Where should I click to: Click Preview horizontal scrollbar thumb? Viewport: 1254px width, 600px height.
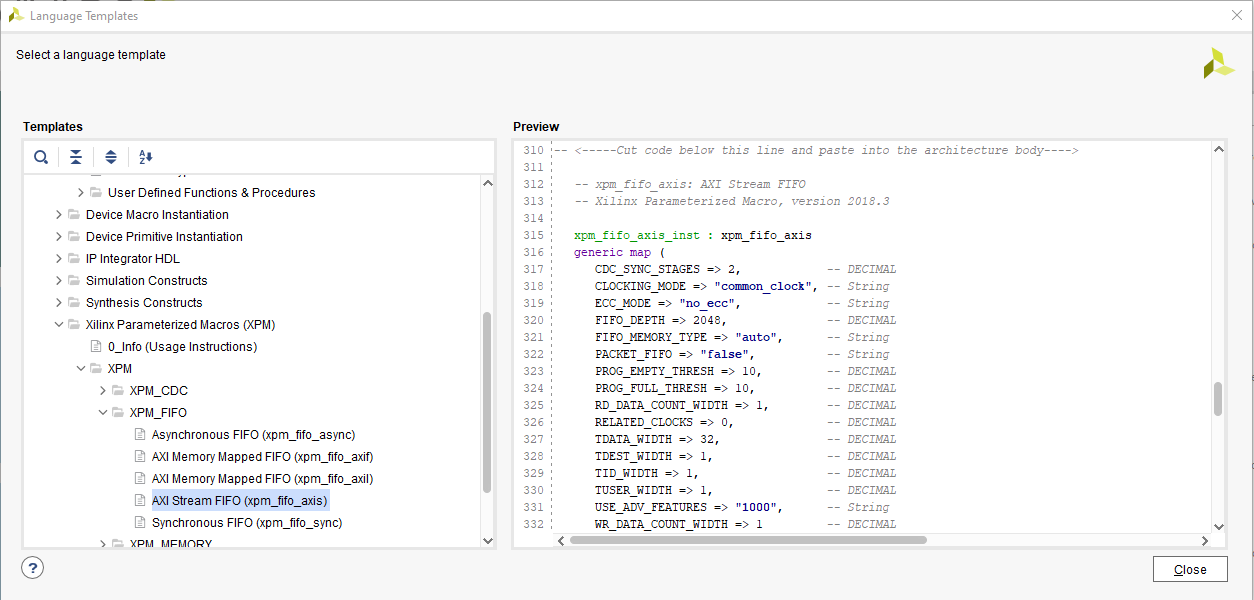(748, 540)
